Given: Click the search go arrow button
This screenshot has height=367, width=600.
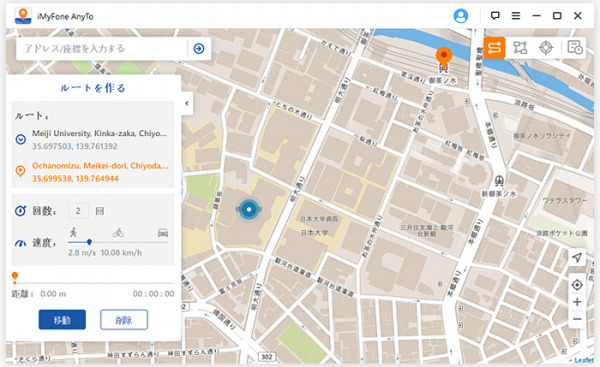Looking at the screenshot, I should (x=199, y=49).
